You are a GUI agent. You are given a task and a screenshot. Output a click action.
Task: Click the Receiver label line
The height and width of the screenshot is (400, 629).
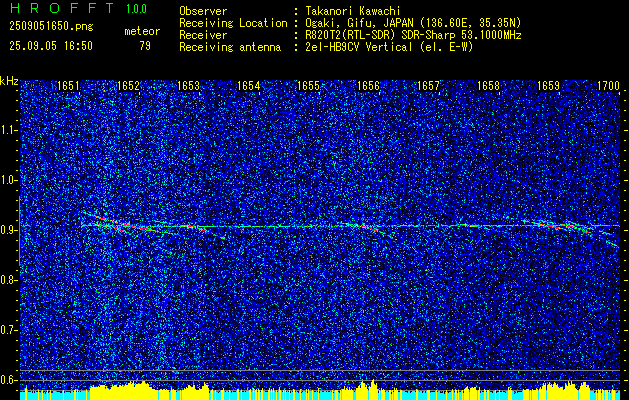pos(203,35)
